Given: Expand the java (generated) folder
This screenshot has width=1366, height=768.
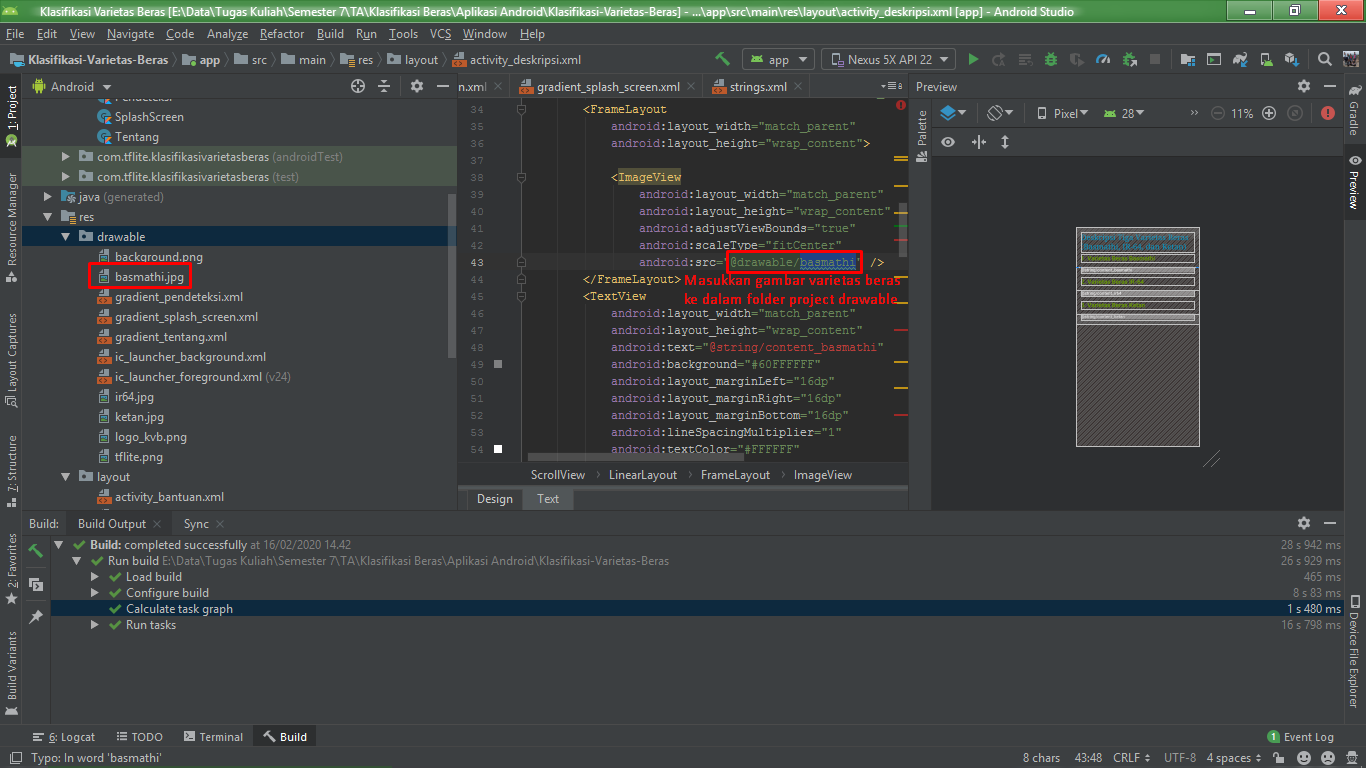Looking at the screenshot, I should pyautogui.click(x=48, y=197).
